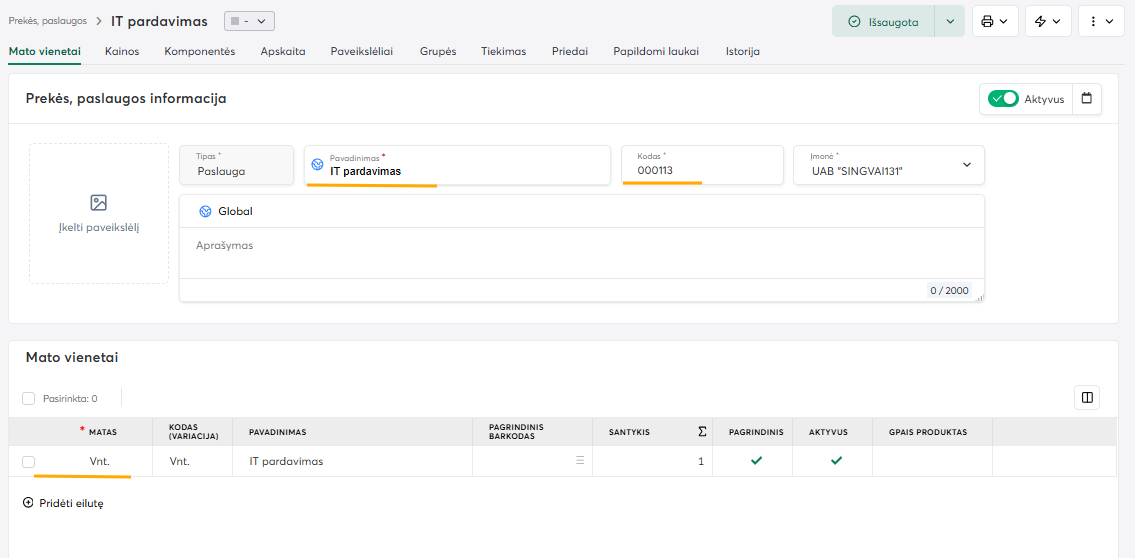Open the Istorija tab
The image size is (1135, 558).
742,51
